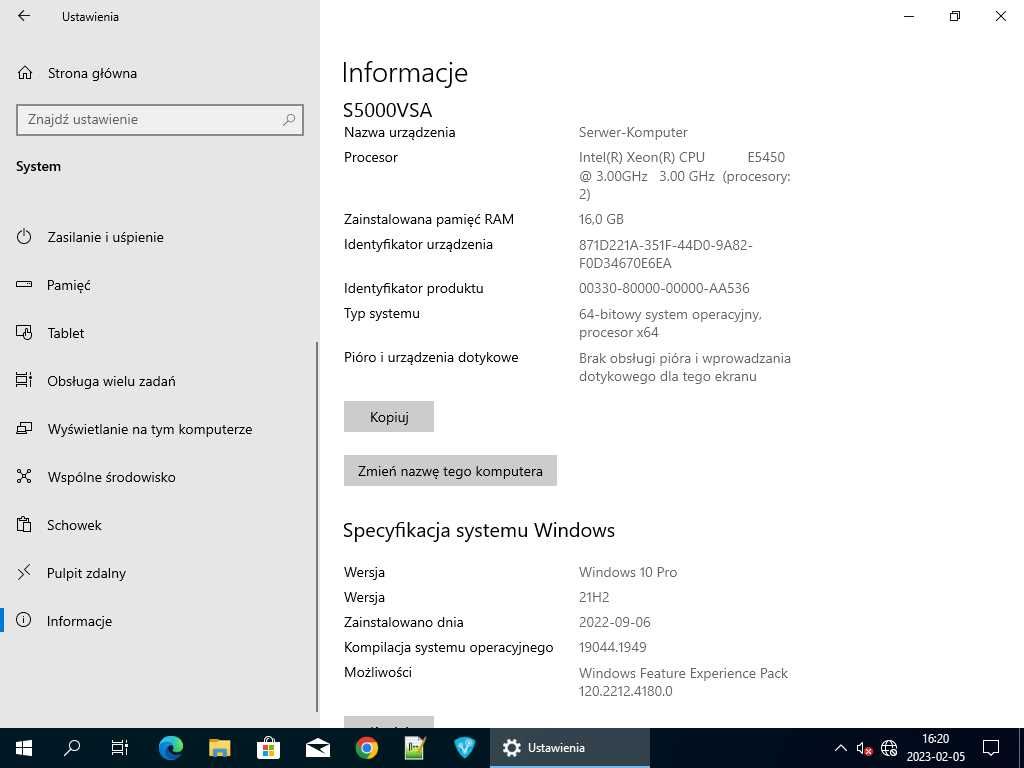The height and width of the screenshot is (768, 1024).
Task: Open the green notepad app on taskbar
Action: click(x=415, y=748)
